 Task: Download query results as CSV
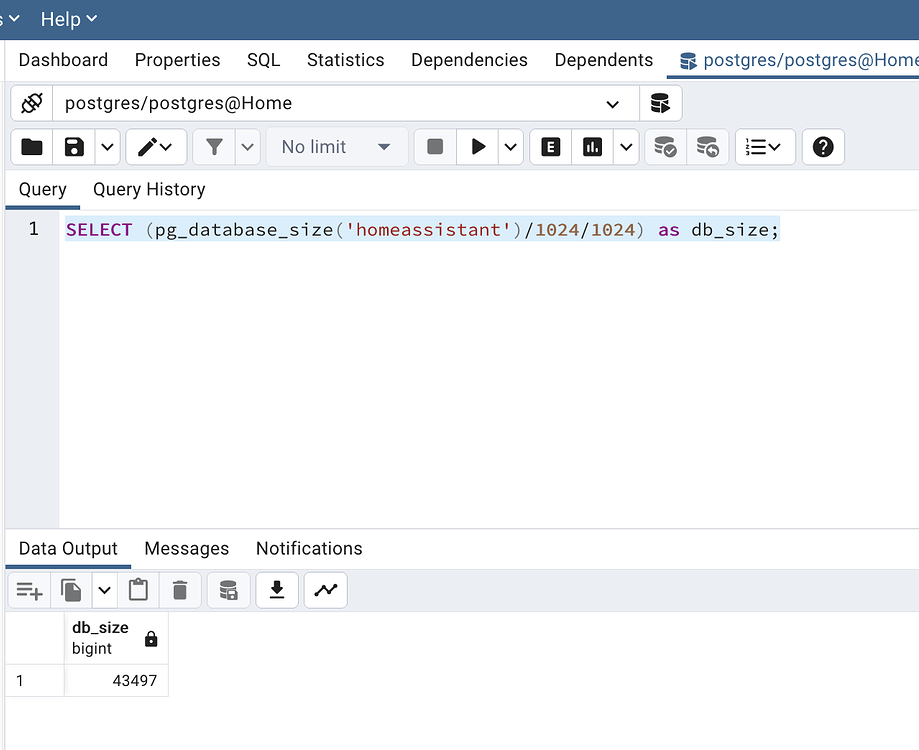click(x=277, y=590)
